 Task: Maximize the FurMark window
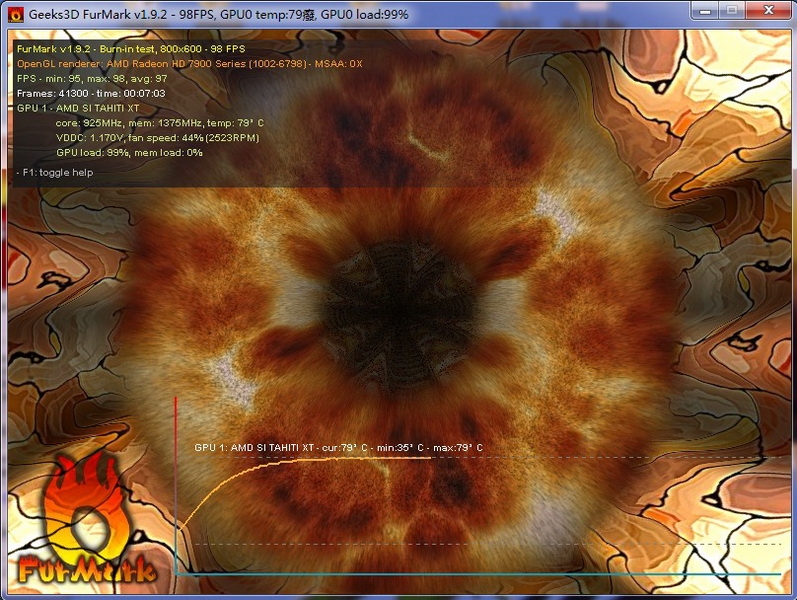pos(732,10)
